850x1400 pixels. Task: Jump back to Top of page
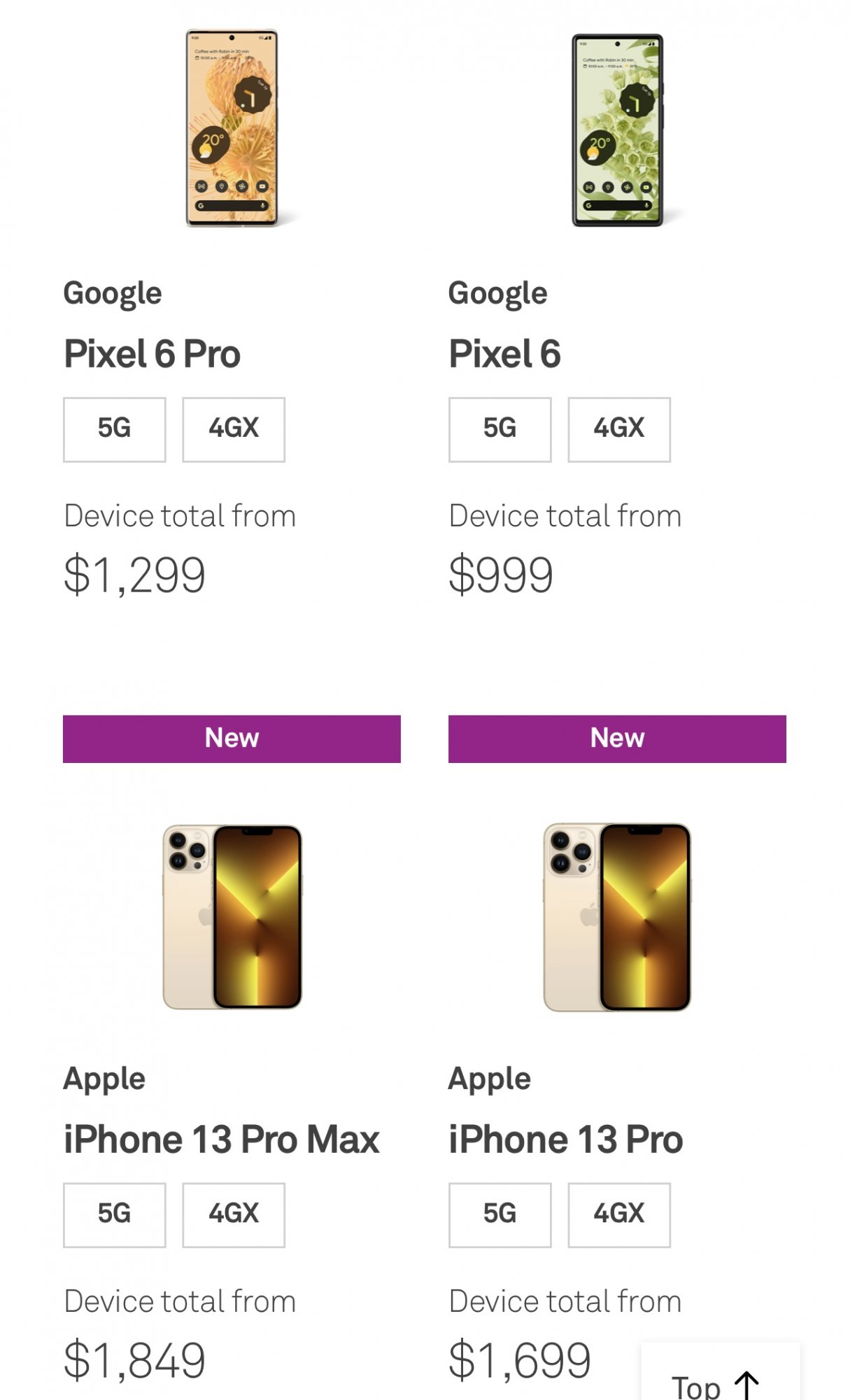point(696,1385)
